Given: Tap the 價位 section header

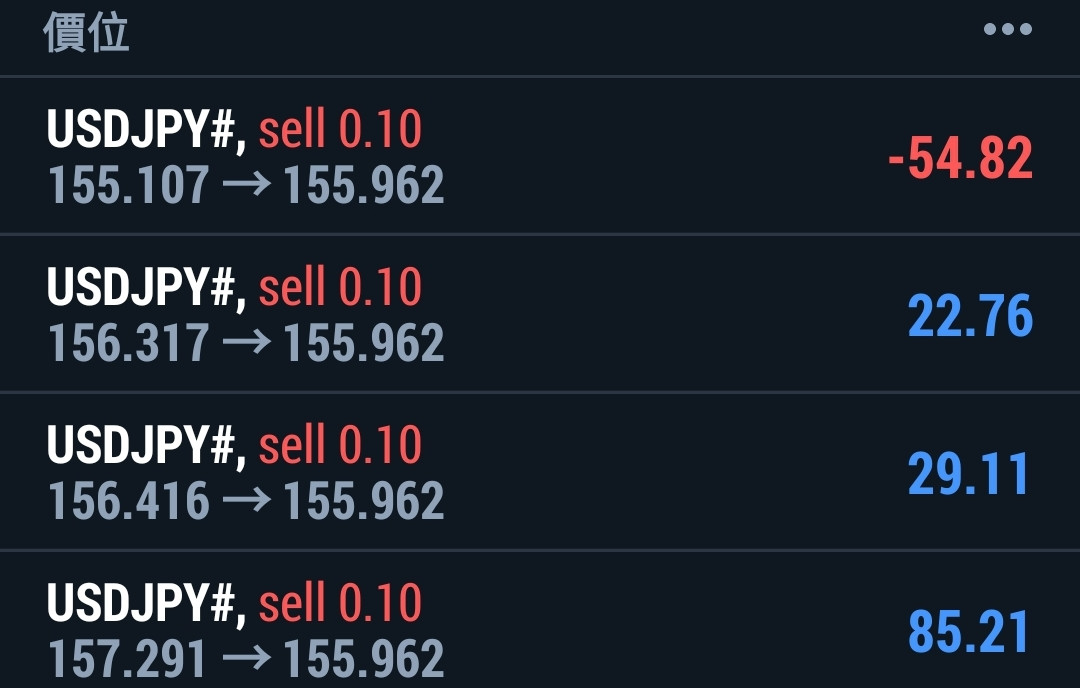Looking at the screenshot, I should [86, 33].
